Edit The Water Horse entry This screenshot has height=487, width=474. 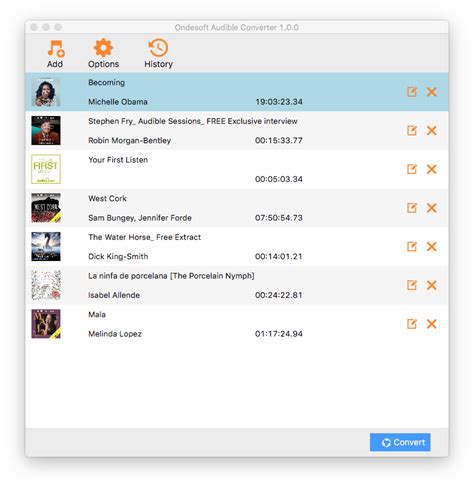(x=412, y=246)
